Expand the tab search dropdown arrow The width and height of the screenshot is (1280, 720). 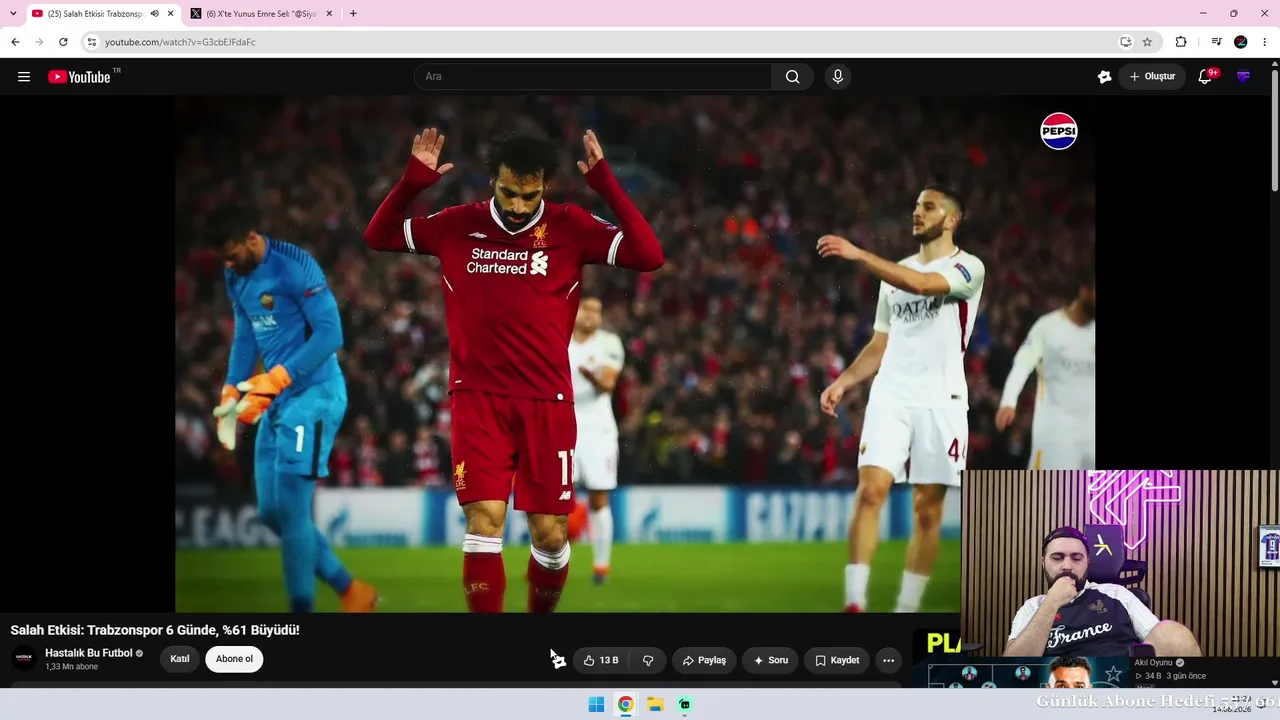point(13,14)
